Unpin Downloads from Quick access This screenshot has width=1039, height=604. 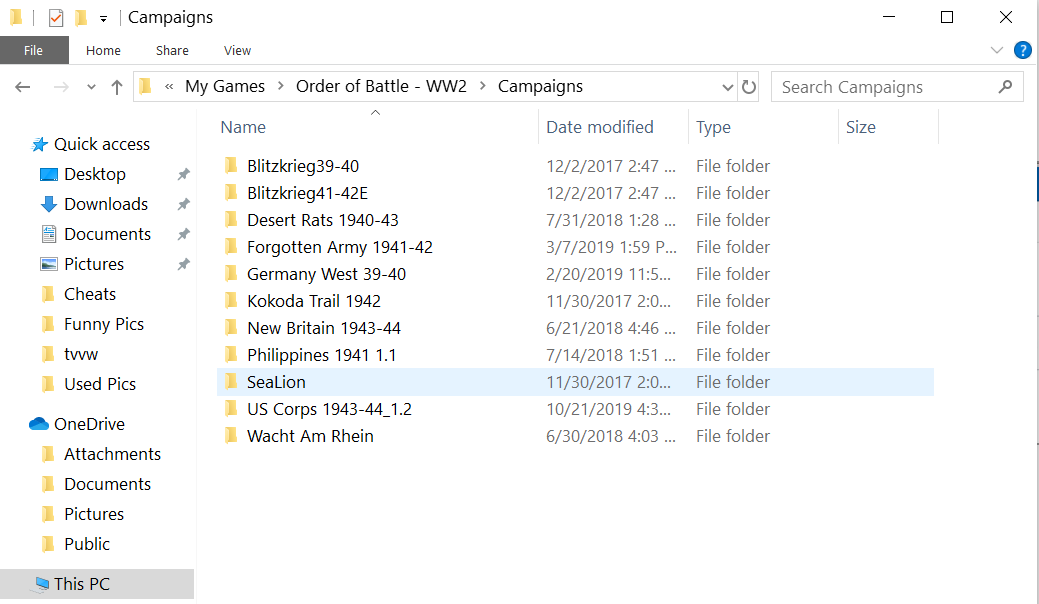[x=183, y=204]
